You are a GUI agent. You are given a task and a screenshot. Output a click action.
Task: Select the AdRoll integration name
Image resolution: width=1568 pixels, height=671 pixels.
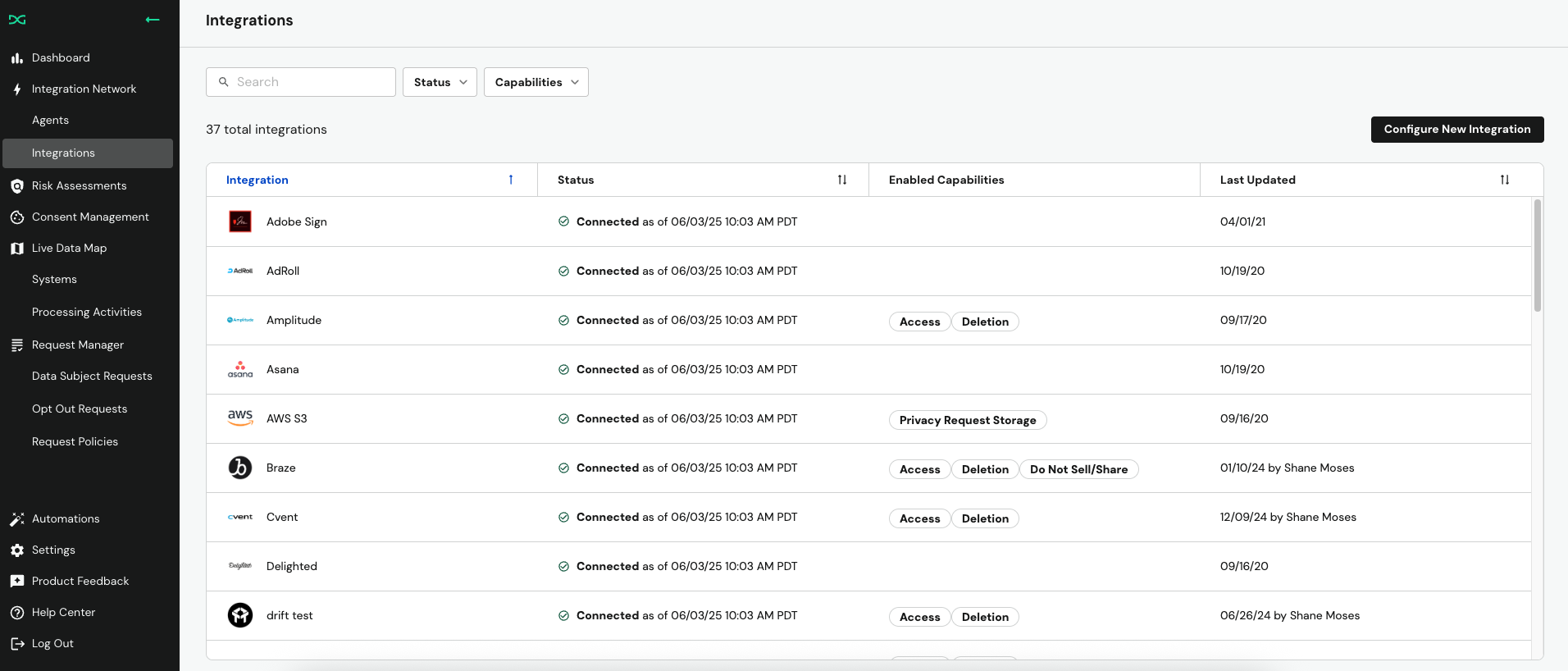[283, 271]
